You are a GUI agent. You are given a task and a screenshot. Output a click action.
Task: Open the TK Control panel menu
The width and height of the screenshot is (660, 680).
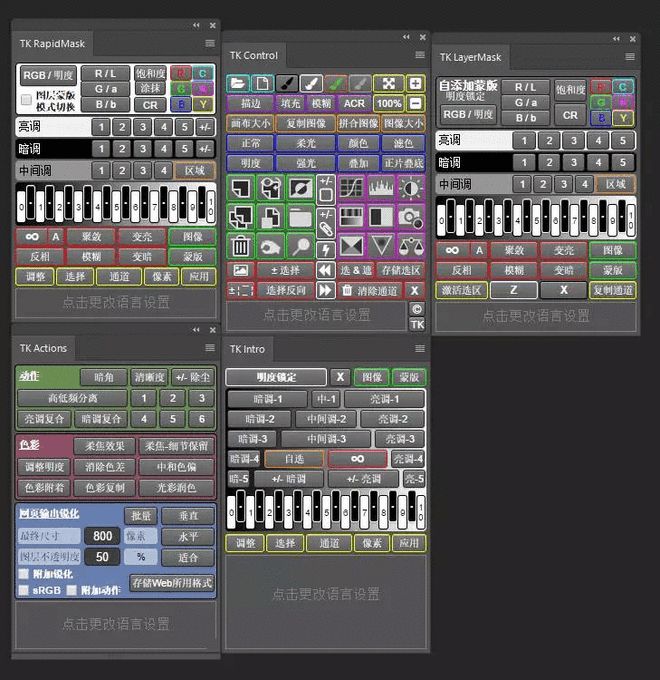click(x=420, y=55)
